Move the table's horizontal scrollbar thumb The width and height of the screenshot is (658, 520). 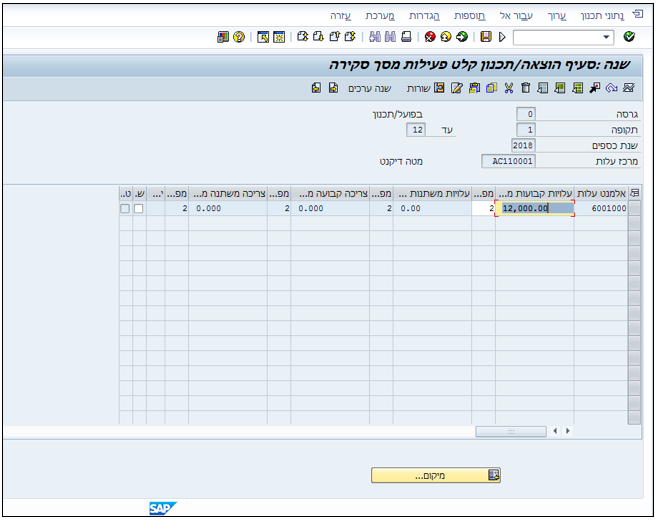pyautogui.click(x=511, y=431)
